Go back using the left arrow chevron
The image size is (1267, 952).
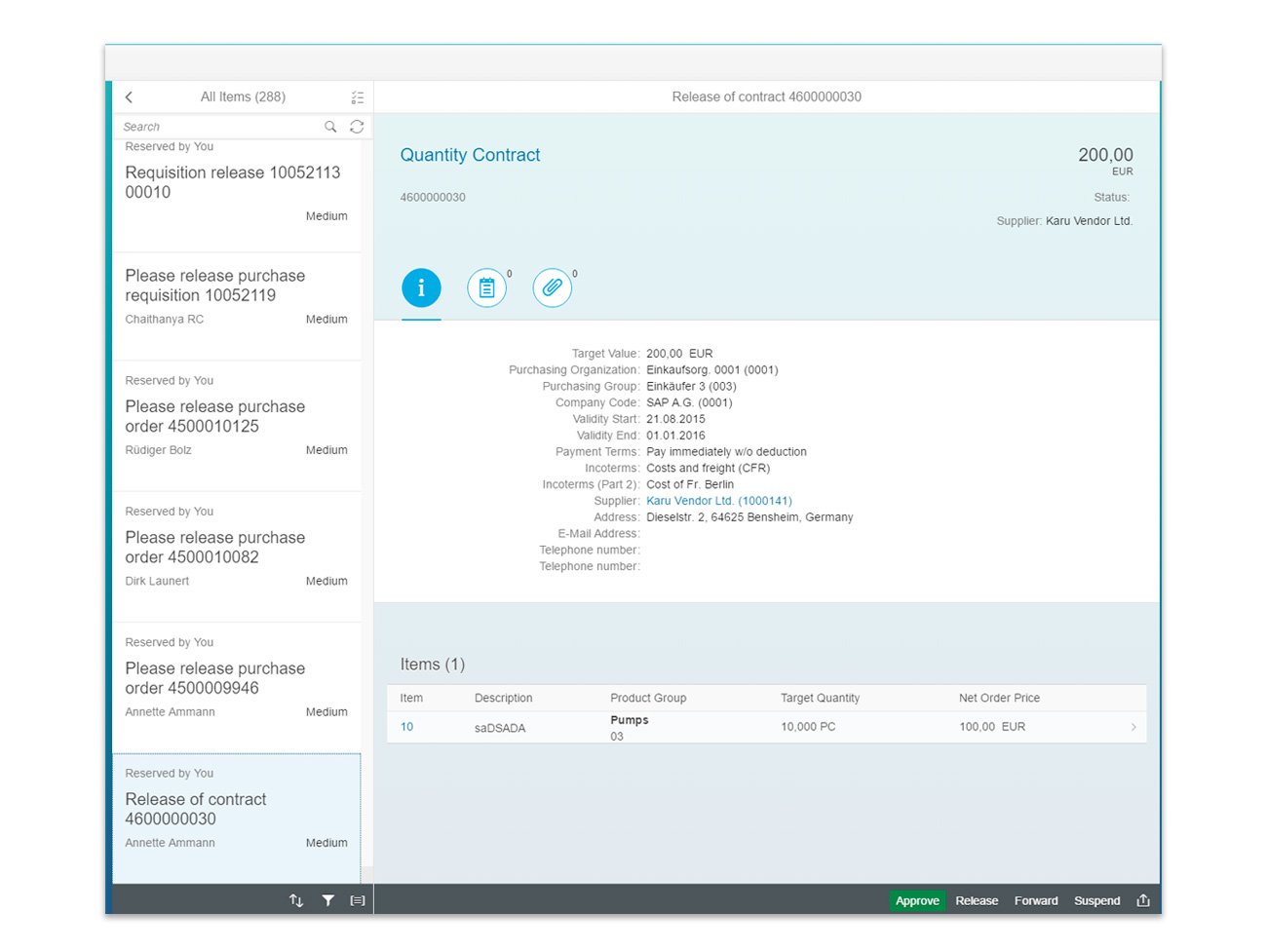pyautogui.click(x=128, y=96)
